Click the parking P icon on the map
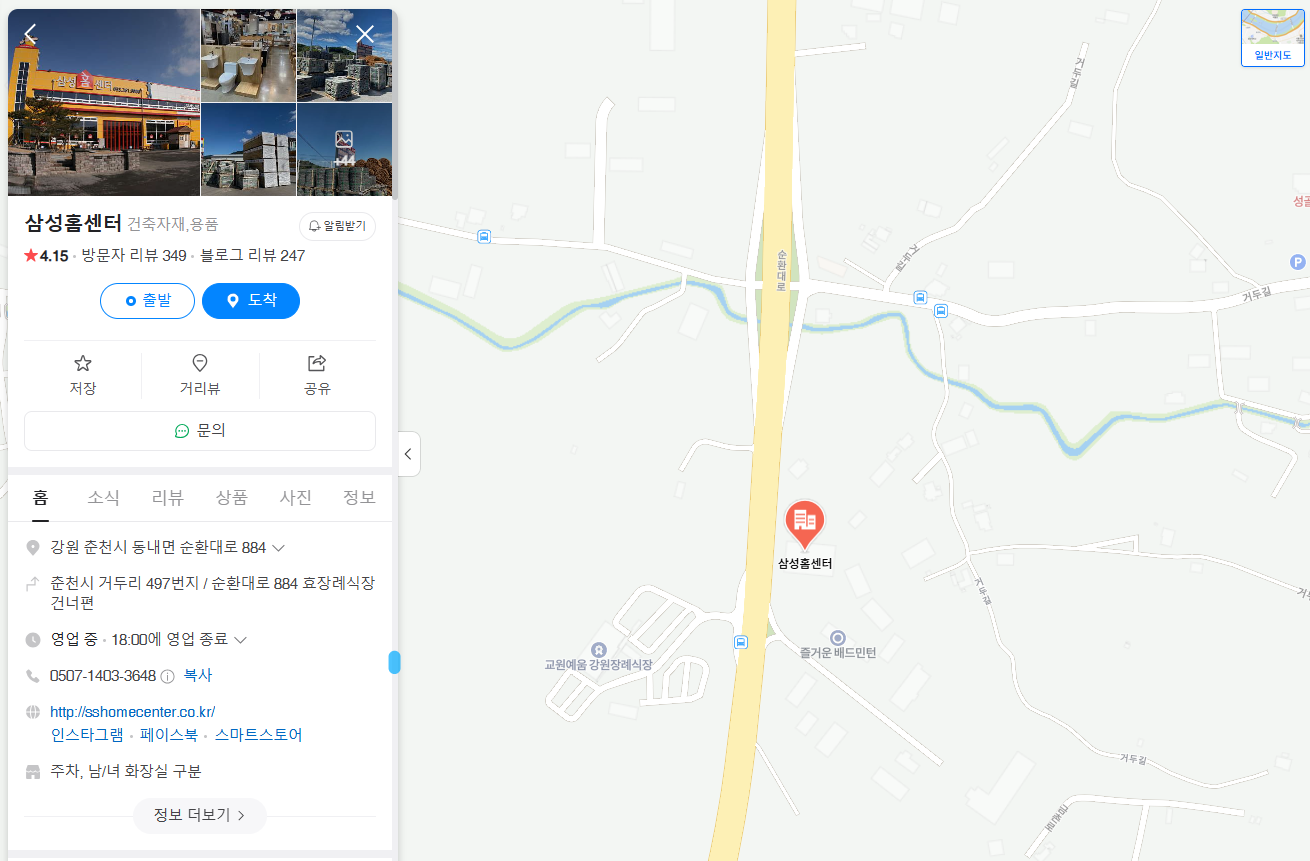Screen dimensions: 1310x861 click(1298, 262)
